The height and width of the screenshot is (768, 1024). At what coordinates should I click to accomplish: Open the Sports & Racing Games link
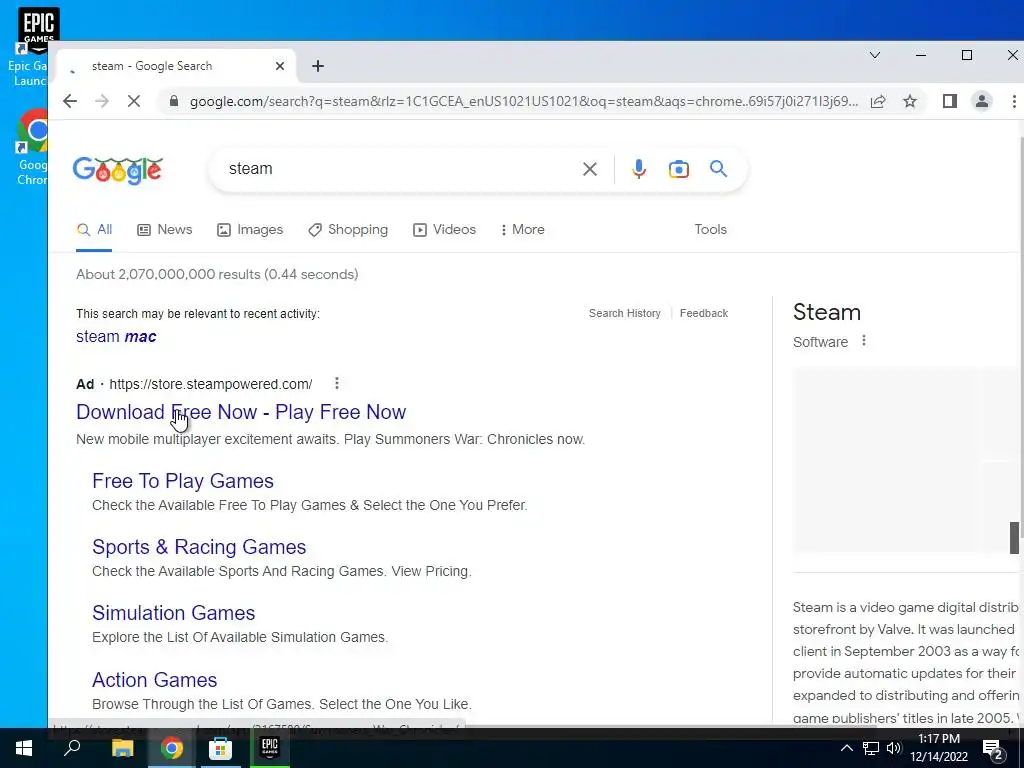coord(199,547)
